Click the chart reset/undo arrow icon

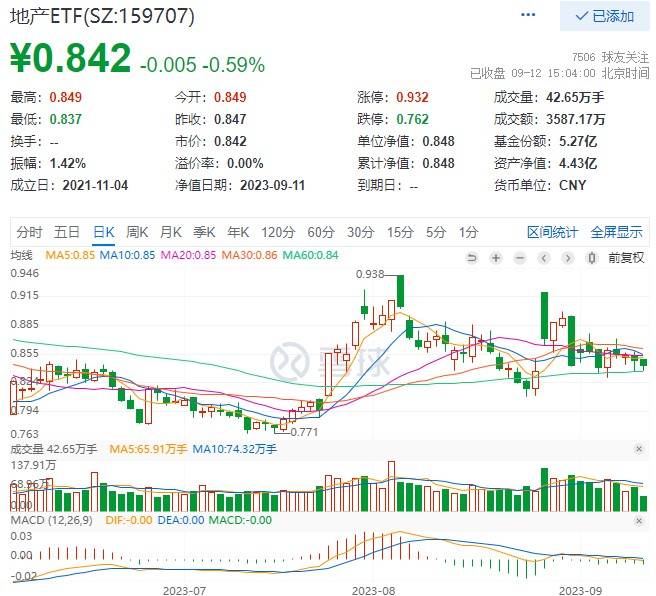coord(472,256)
